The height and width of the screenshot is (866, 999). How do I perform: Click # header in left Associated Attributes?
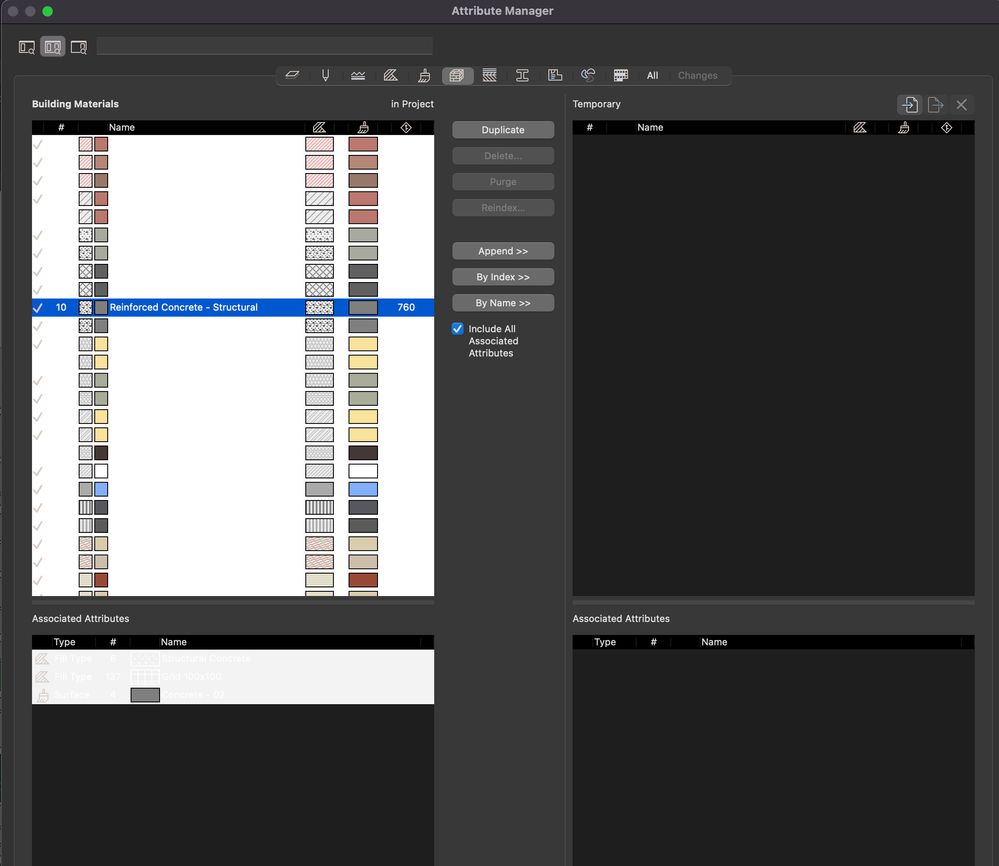[x=113, y=642]
